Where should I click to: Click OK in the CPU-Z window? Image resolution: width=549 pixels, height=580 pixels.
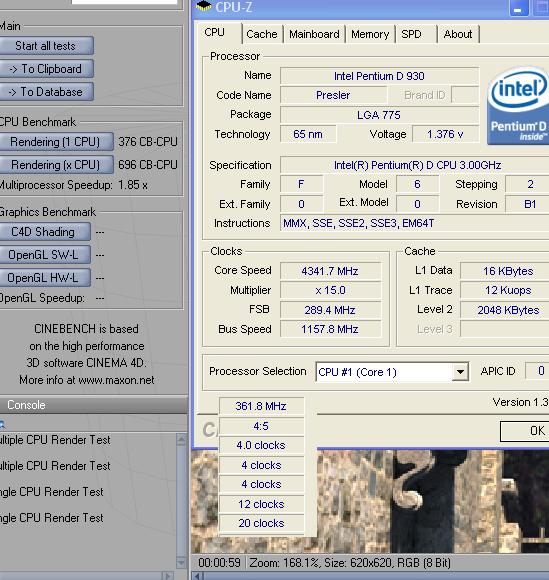(x=525, y=431)
